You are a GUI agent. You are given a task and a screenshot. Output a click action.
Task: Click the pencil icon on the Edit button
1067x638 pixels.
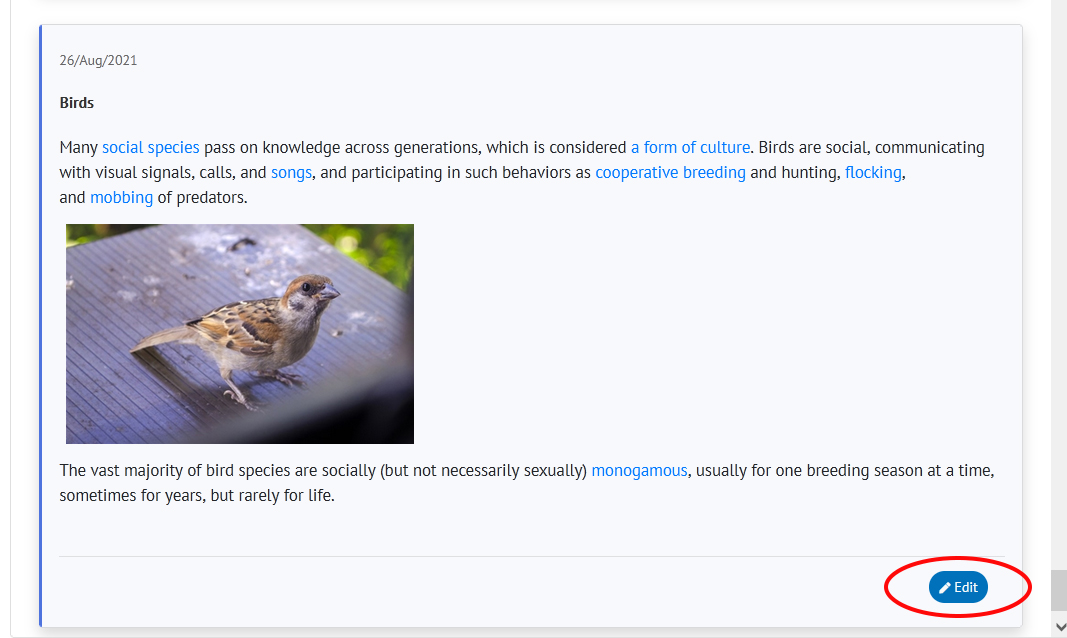tap(945, 588)
